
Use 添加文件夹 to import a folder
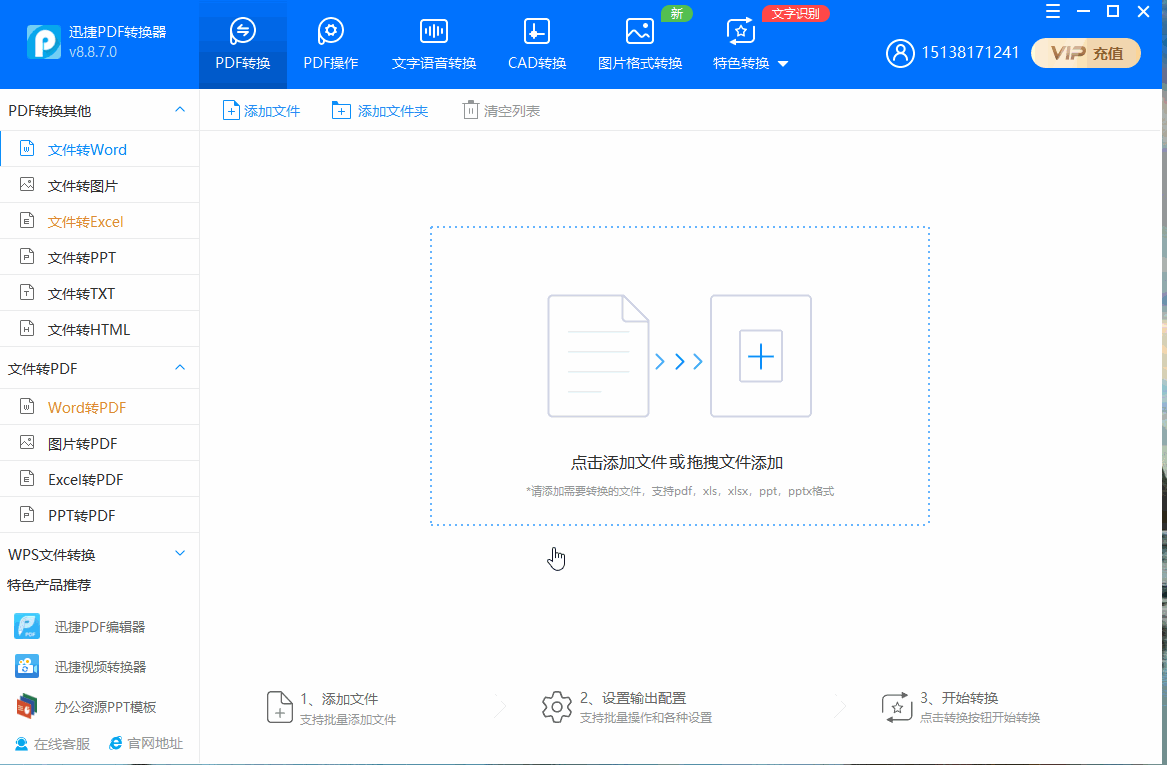pyautogui.click(x=380, y=110)
